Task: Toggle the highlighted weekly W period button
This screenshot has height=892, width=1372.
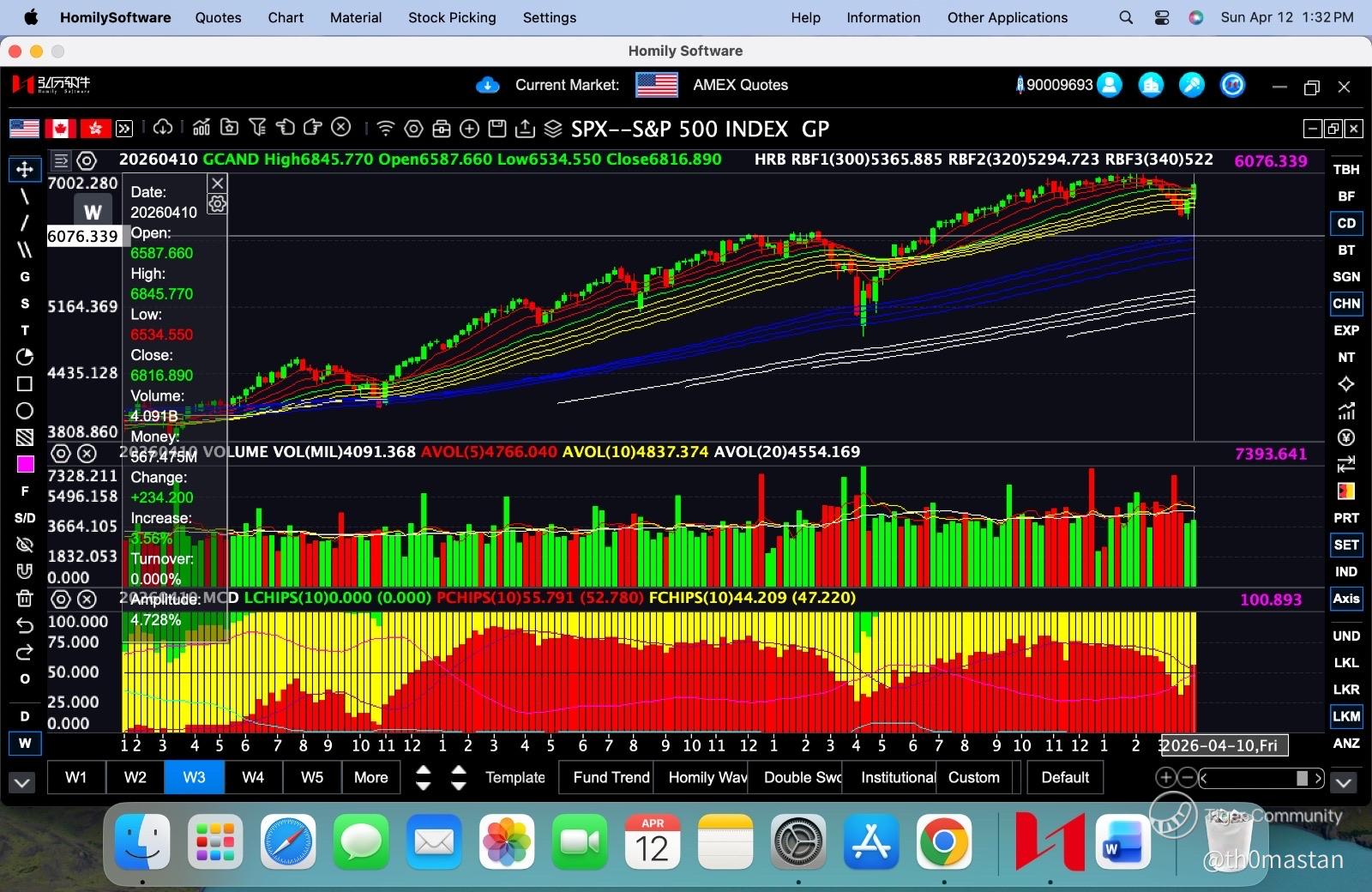Action: point(25,744)
